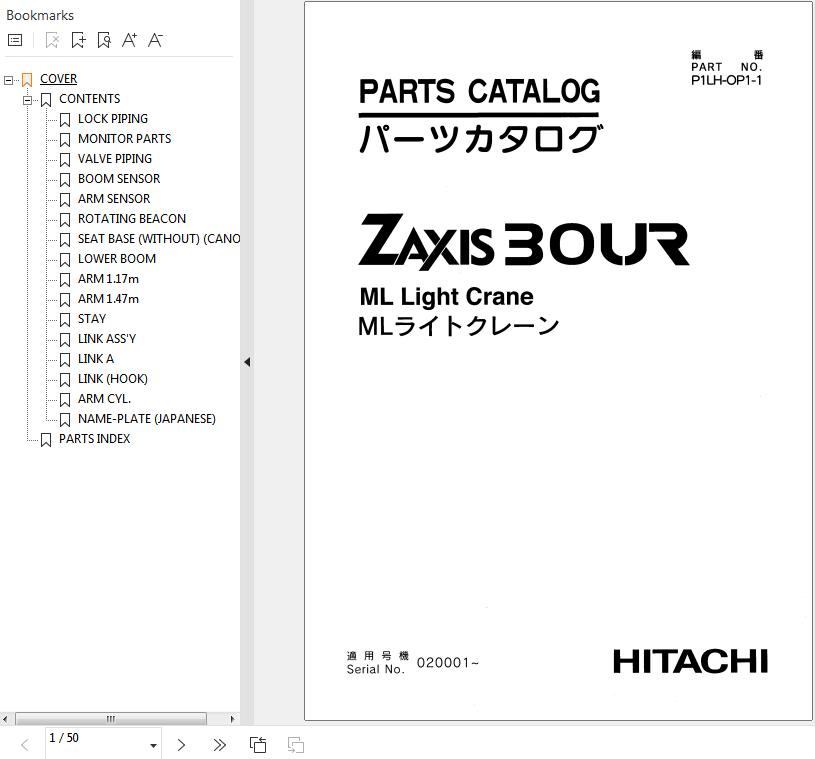Click bookmark icon beside BOOM SENSOR
Image resolution: width=815 pixels, height=759 pixels.
click(x=65, y=180)
